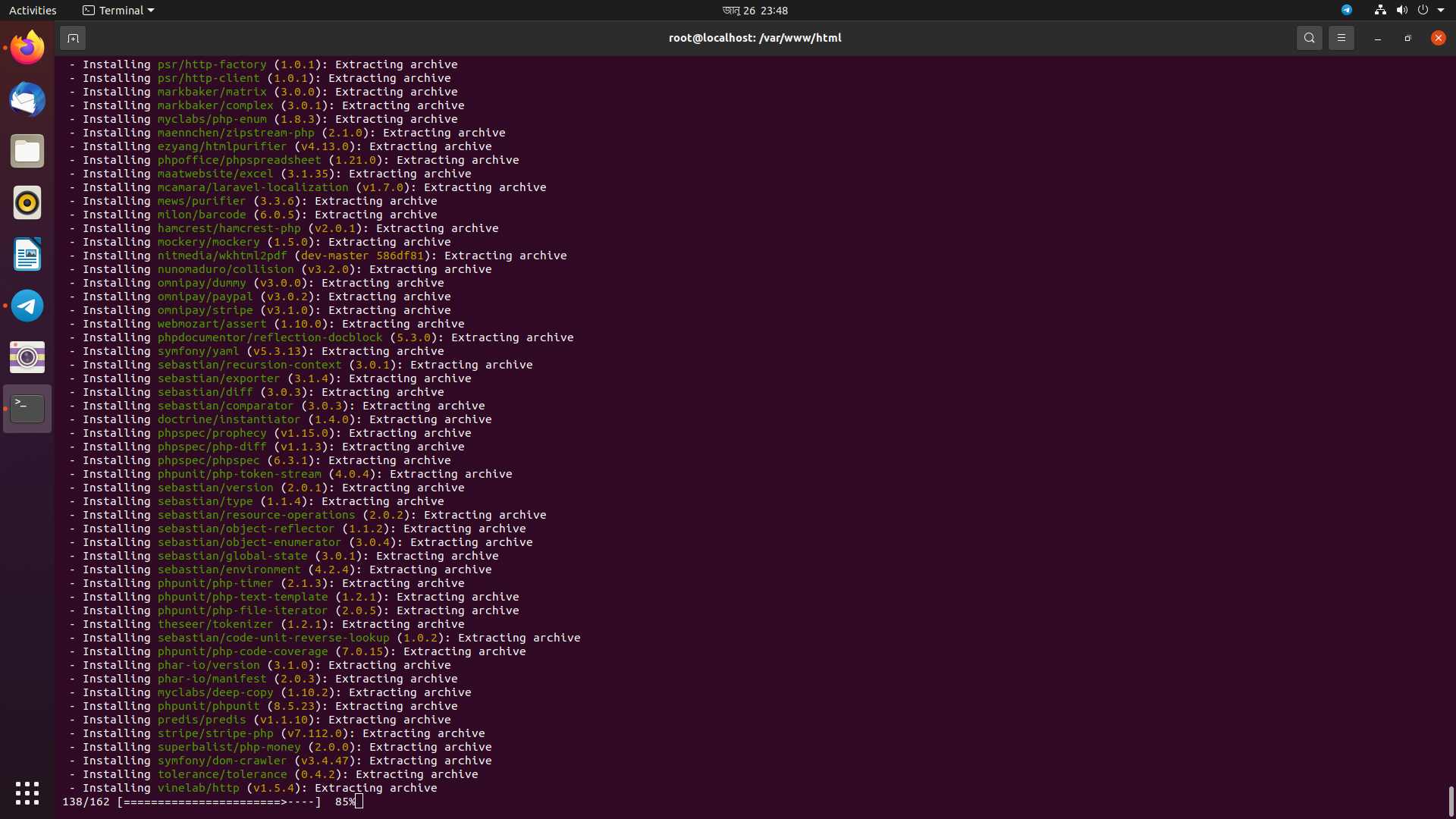Click the hamcrest/hamcrest-php package name
Image resolution: width=1456 pixels, height=819 pixels.
click(x=229, y=228)
